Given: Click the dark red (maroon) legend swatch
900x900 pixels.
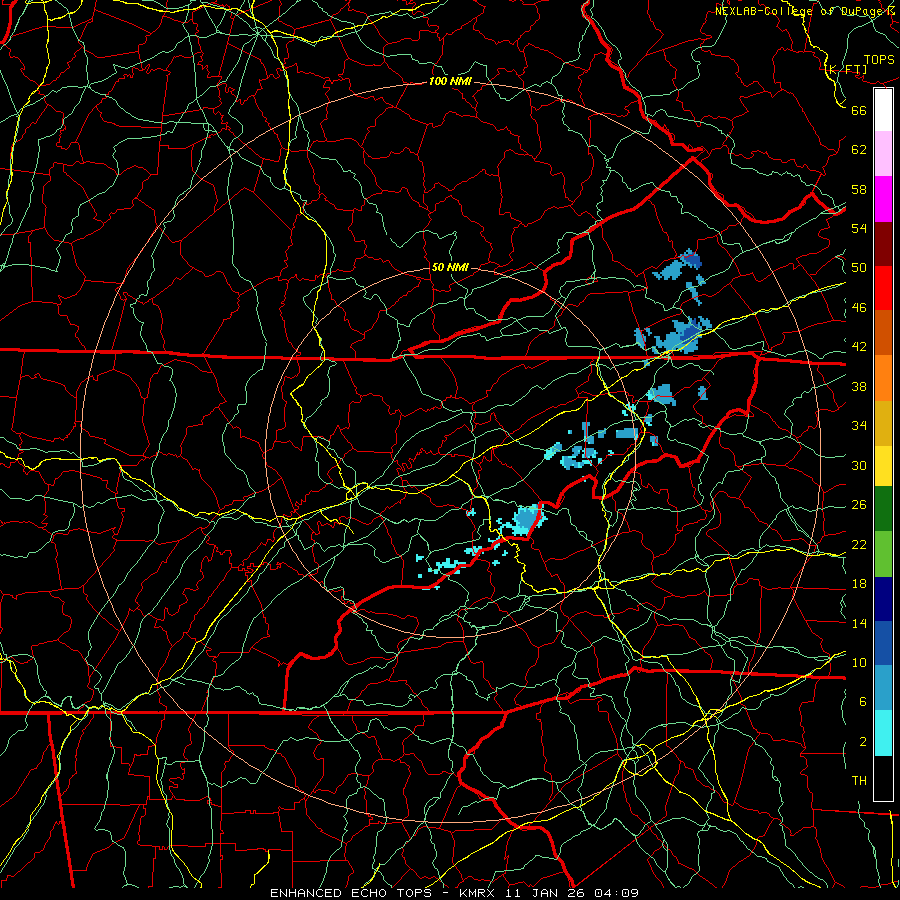Looking at the screenshot, I should pos(883,243).
